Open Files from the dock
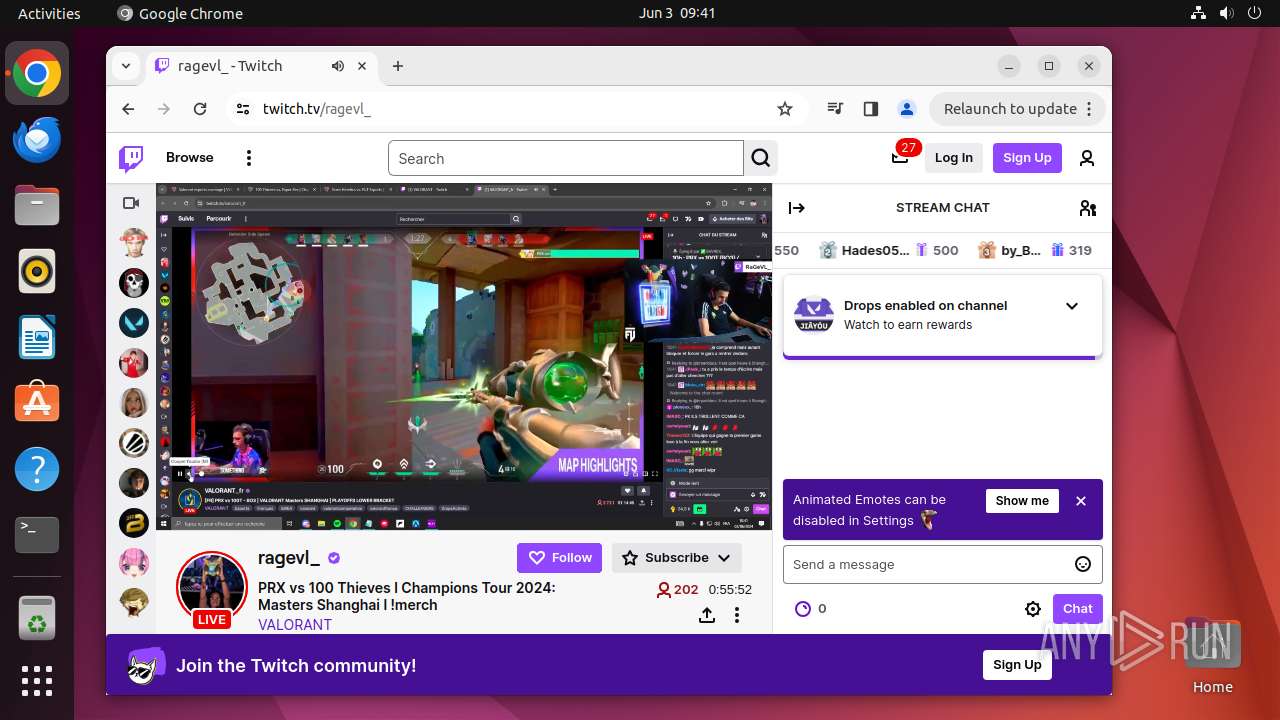 point(37,205)
